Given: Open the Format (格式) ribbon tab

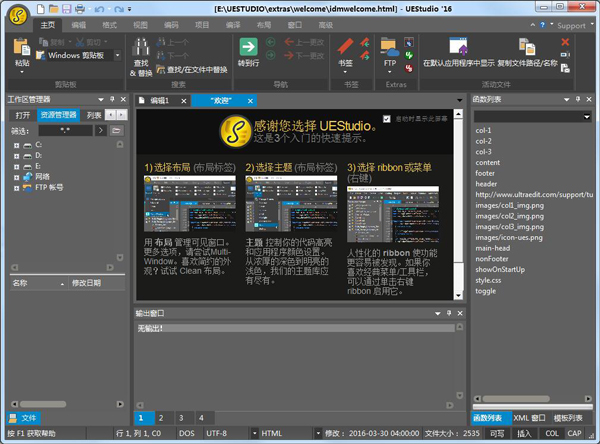Looking at the screenshot, I should point(109,25).
